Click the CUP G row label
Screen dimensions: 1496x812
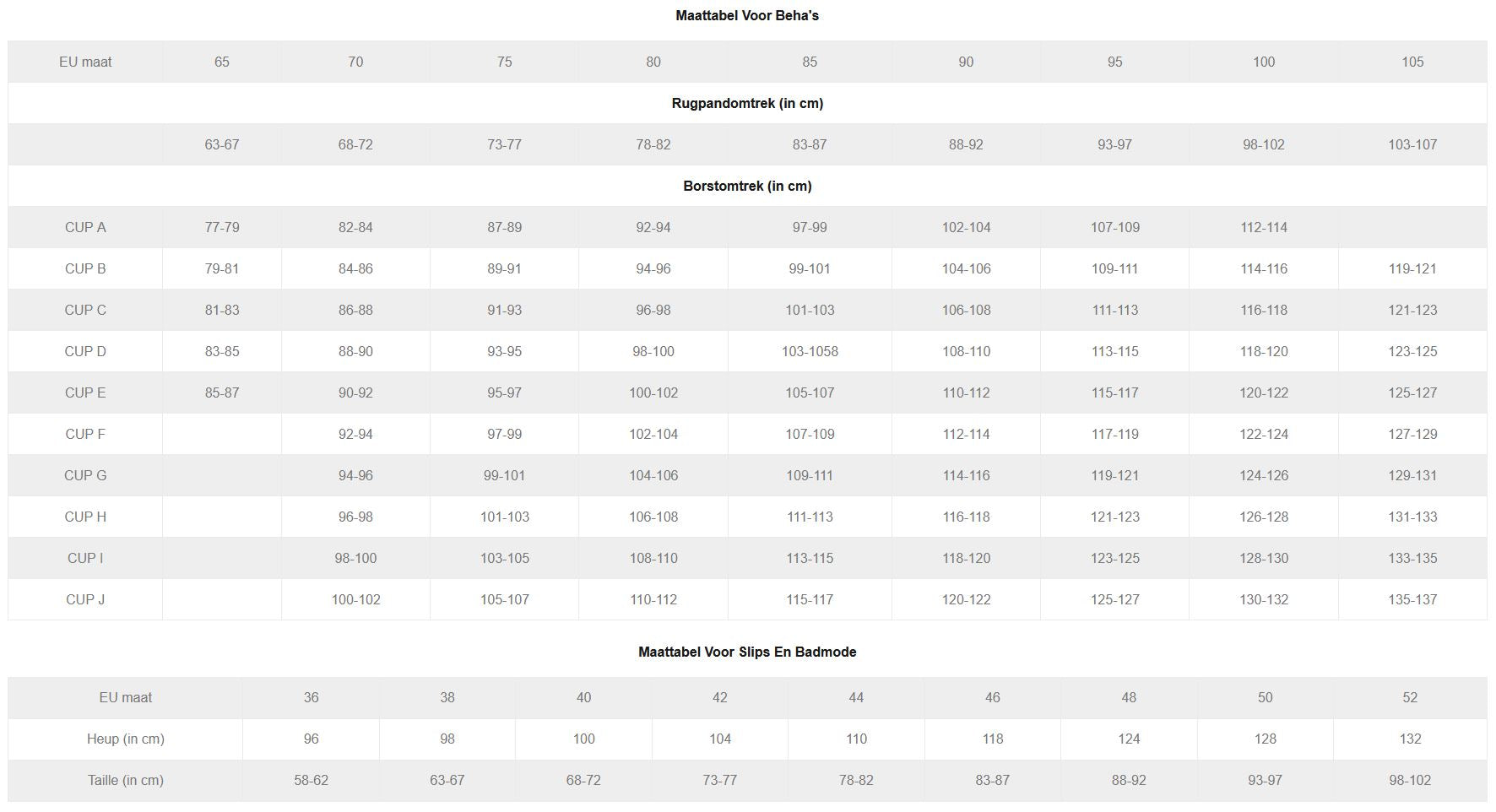click(85, 475)
